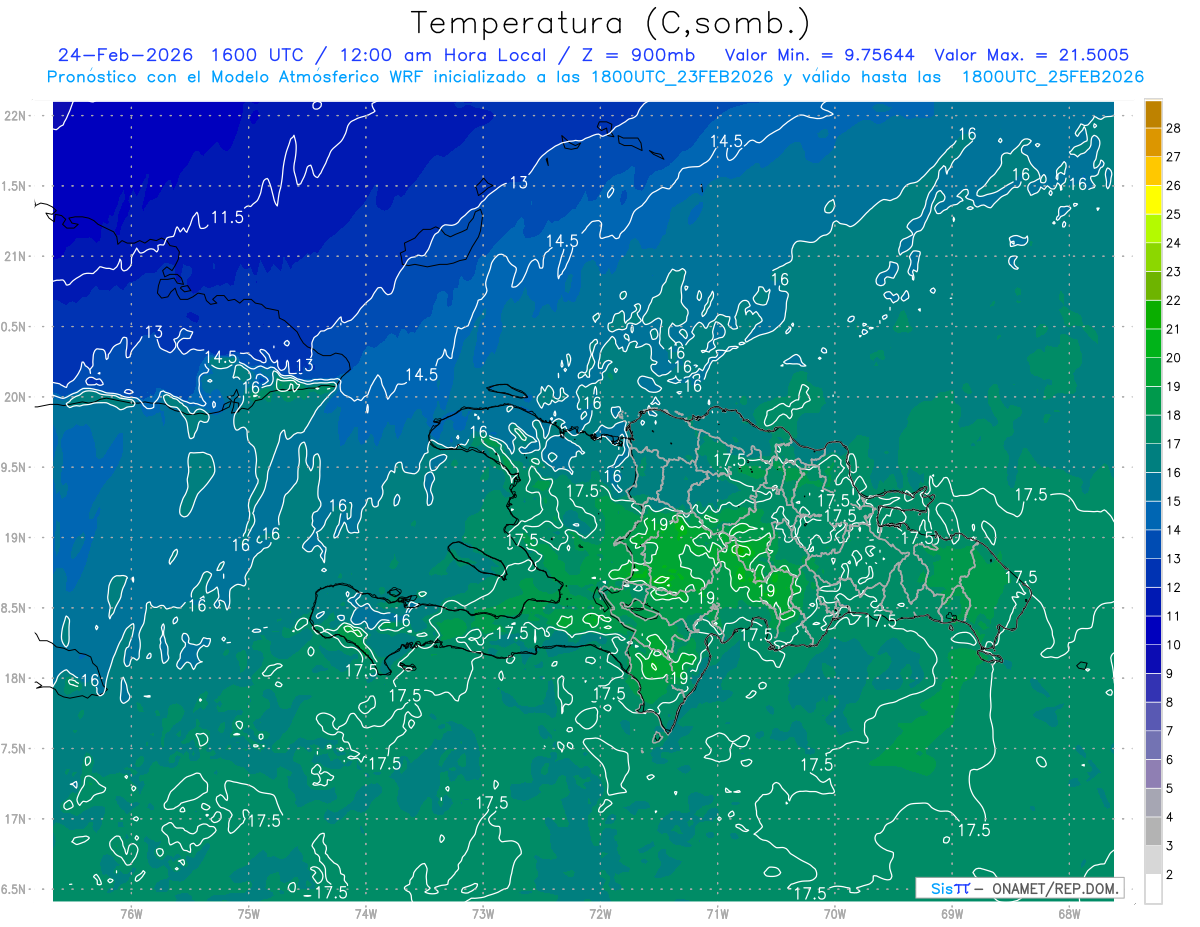The height and width of the screenshot is (927, 1200).
Task: Click the '5' color scale label
Action: [1171, 788]
